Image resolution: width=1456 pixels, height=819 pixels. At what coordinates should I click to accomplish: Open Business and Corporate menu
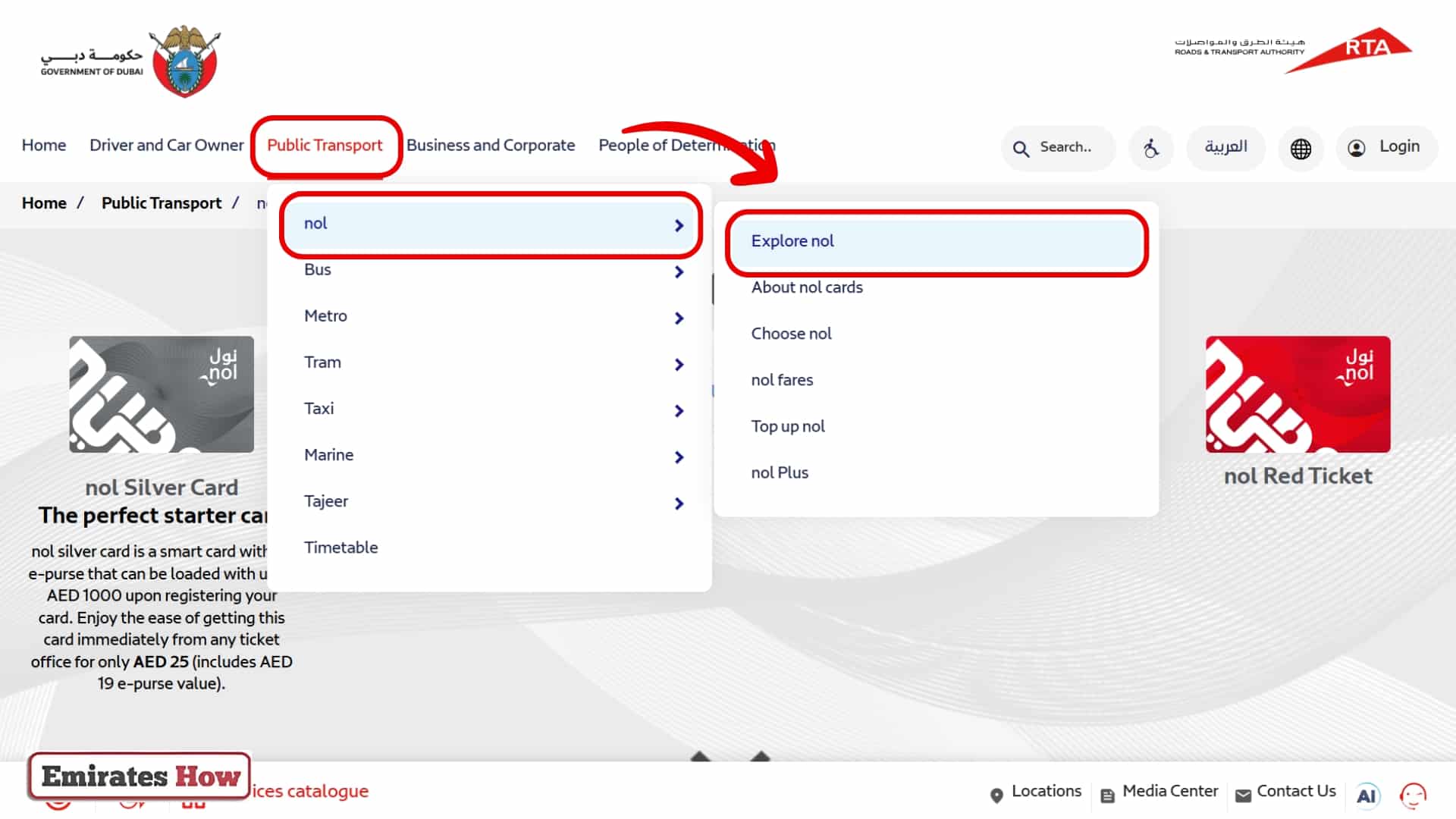491,146
